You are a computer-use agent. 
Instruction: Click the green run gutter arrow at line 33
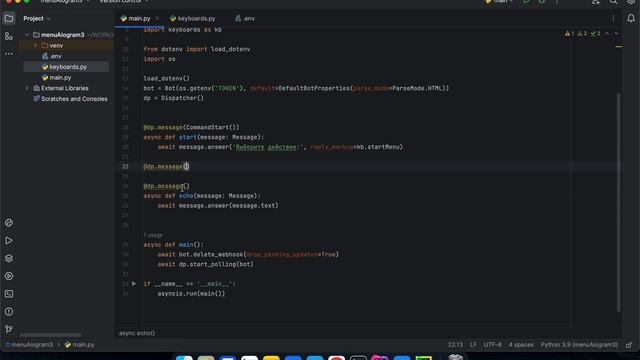pyautogui.click(x=133, y=284)
